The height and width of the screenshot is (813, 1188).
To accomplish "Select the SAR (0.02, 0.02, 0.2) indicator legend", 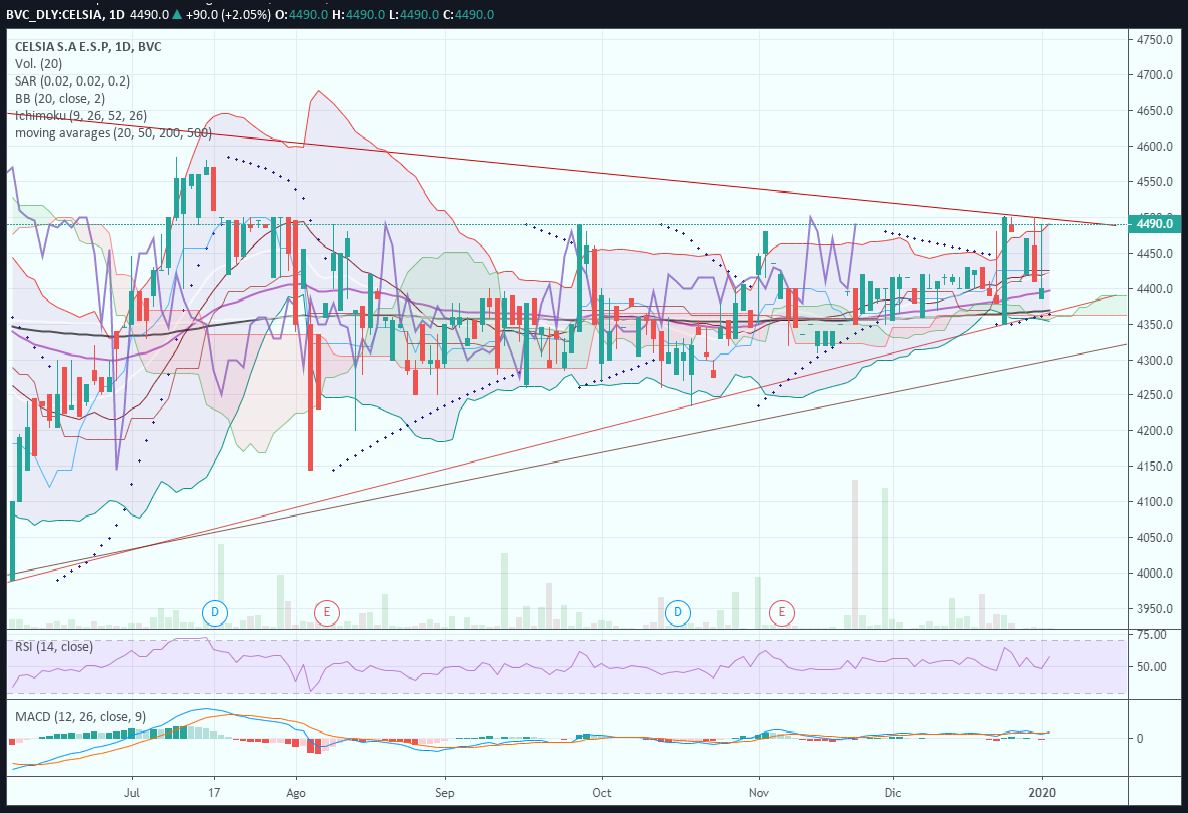I will click(72, 81).
